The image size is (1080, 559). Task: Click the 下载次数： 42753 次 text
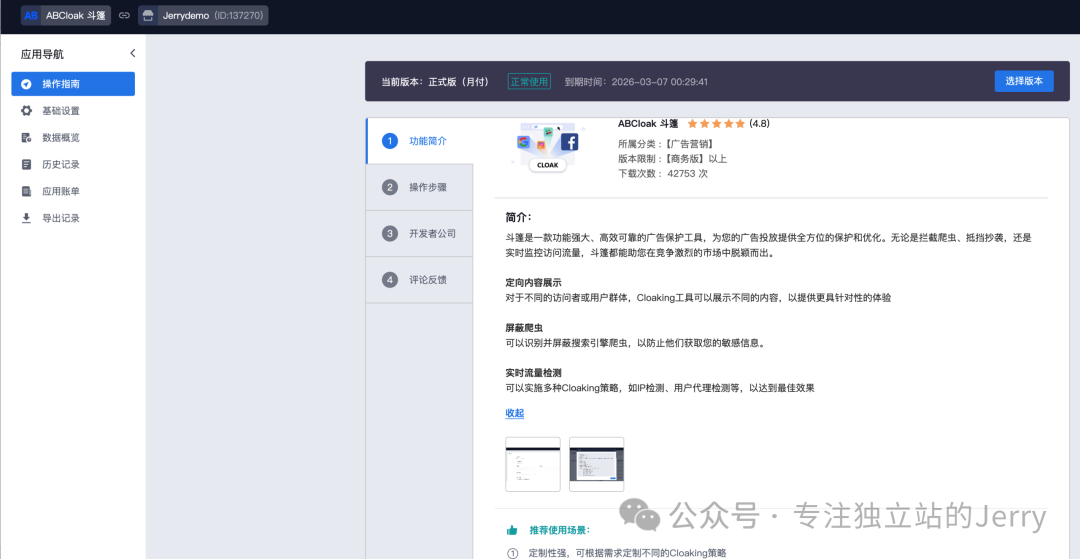coord(663,173)
